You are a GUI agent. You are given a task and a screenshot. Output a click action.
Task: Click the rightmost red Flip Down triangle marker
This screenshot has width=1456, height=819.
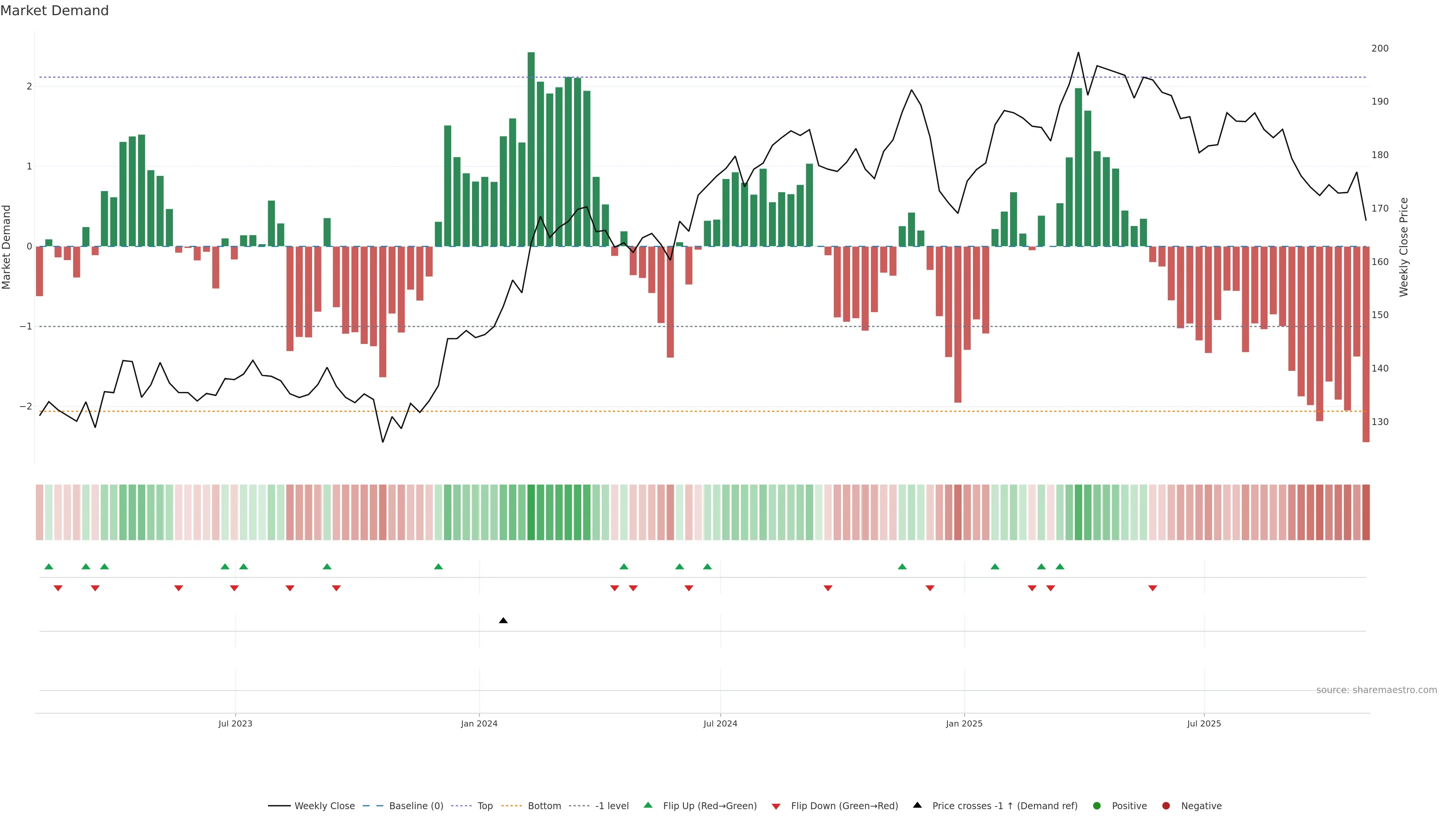pos(1153,588)
